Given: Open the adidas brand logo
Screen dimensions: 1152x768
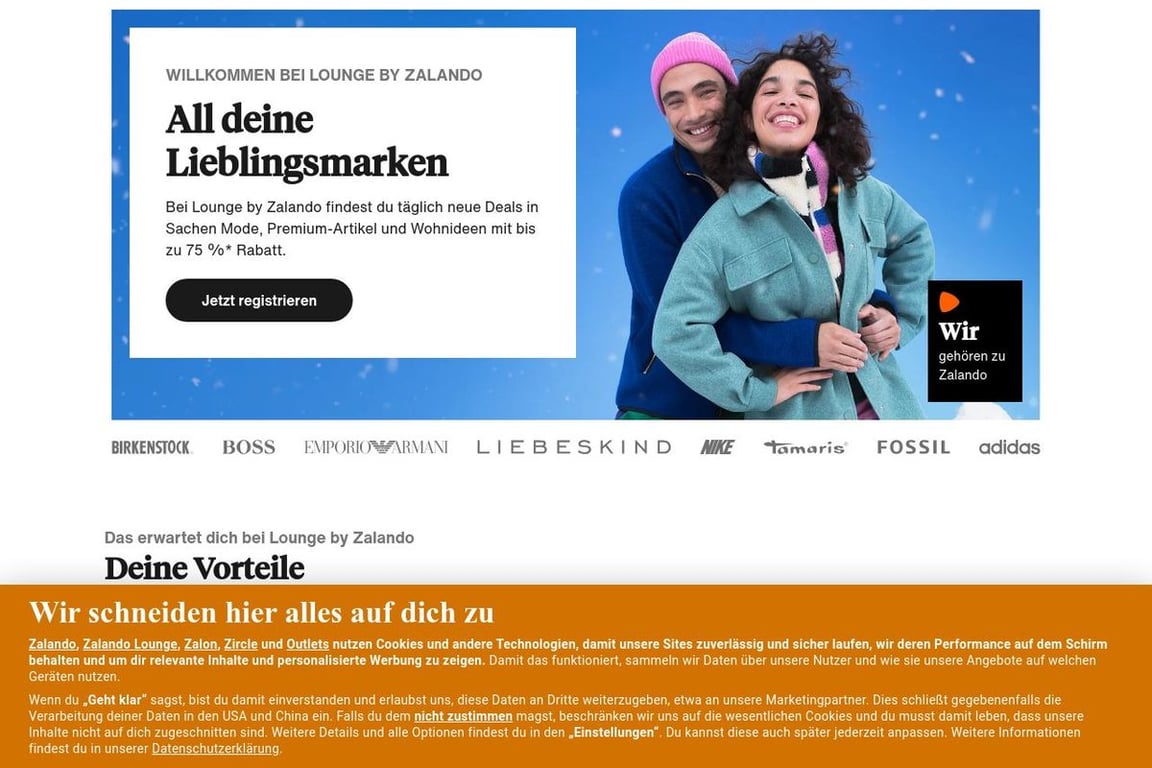Looking at the screenshot, I should pyautogui.click(x=1009, y=447).
